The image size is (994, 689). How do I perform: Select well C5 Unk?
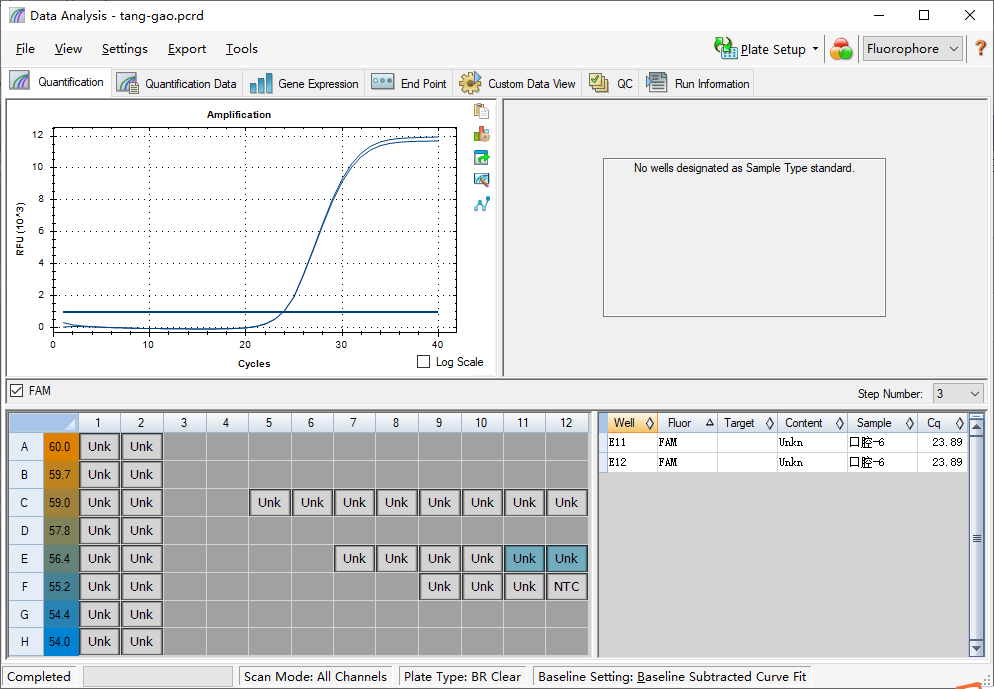tap(269, 503)
